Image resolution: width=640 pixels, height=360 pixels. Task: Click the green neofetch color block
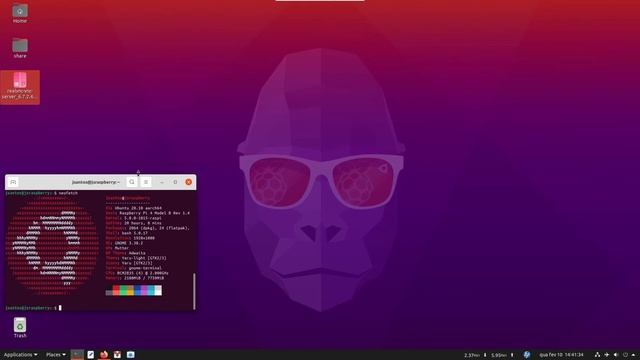click(x=123, y=290)
